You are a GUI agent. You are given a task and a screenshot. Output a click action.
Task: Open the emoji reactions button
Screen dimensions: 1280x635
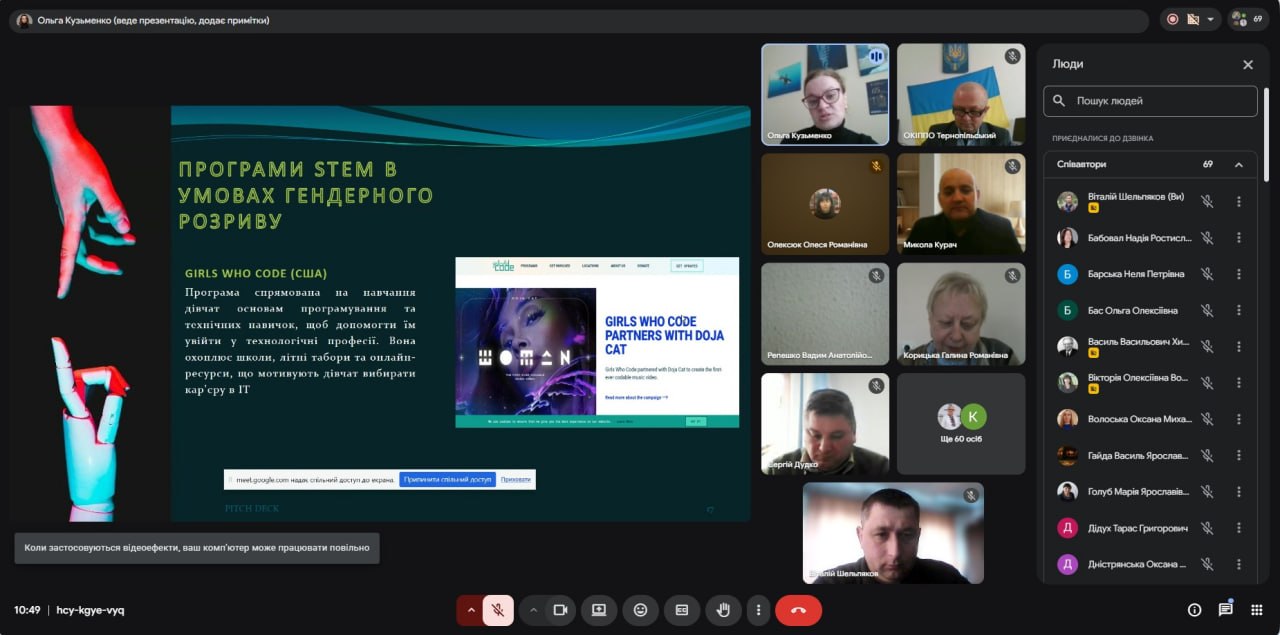640,610
